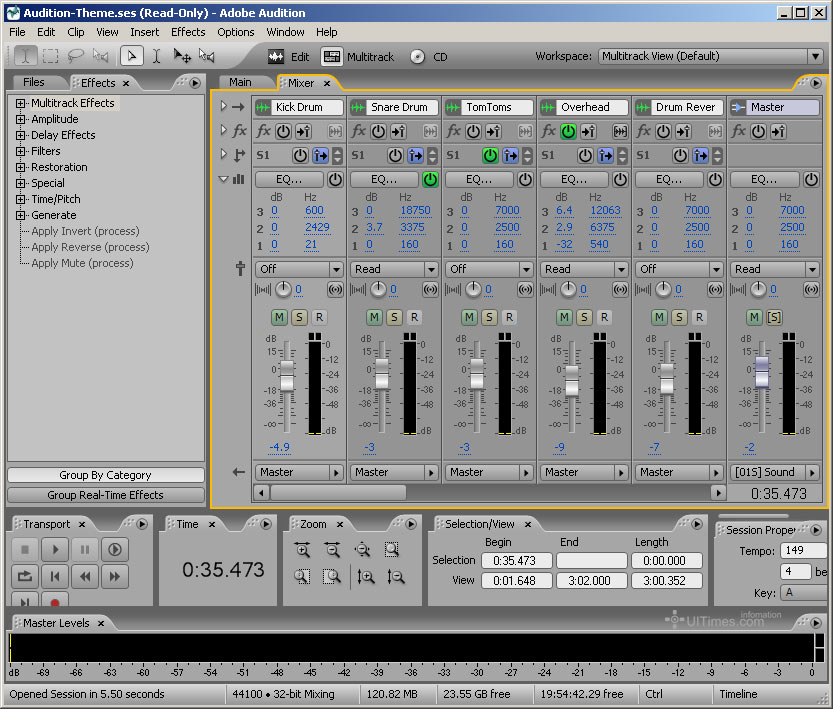This screenshot has height=709, width=833.
Task: Select the Hybrid tool arrow icon
Action: point(132,56)
